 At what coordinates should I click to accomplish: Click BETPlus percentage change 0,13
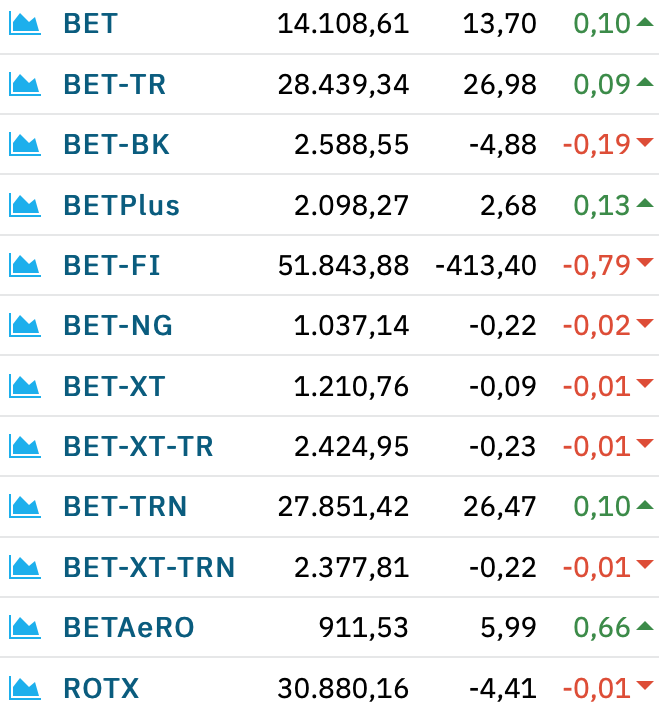click(x=601, y=206)
